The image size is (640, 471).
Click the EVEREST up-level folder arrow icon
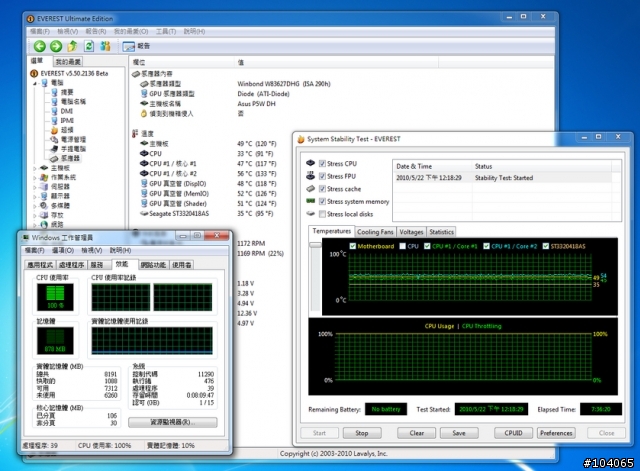(72, 46)
